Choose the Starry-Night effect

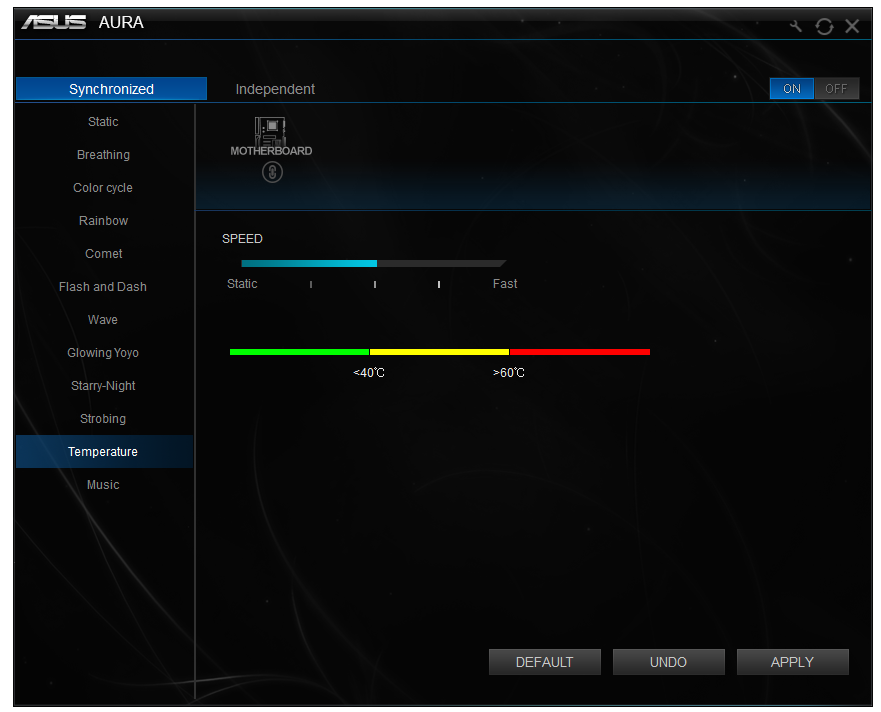coord(103,386)
